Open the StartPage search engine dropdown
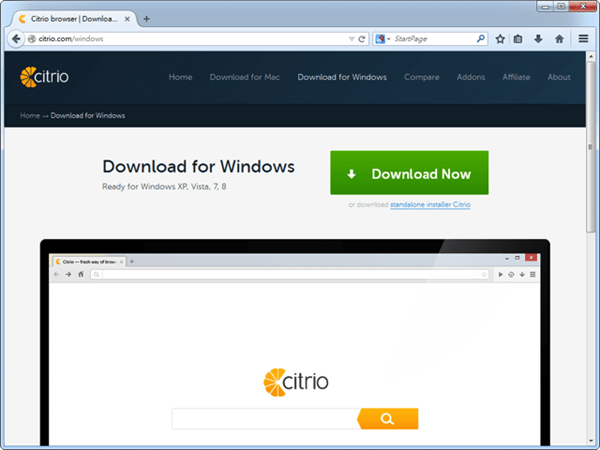The width and height of the screenshot is (600, 450). pos(383,39)
